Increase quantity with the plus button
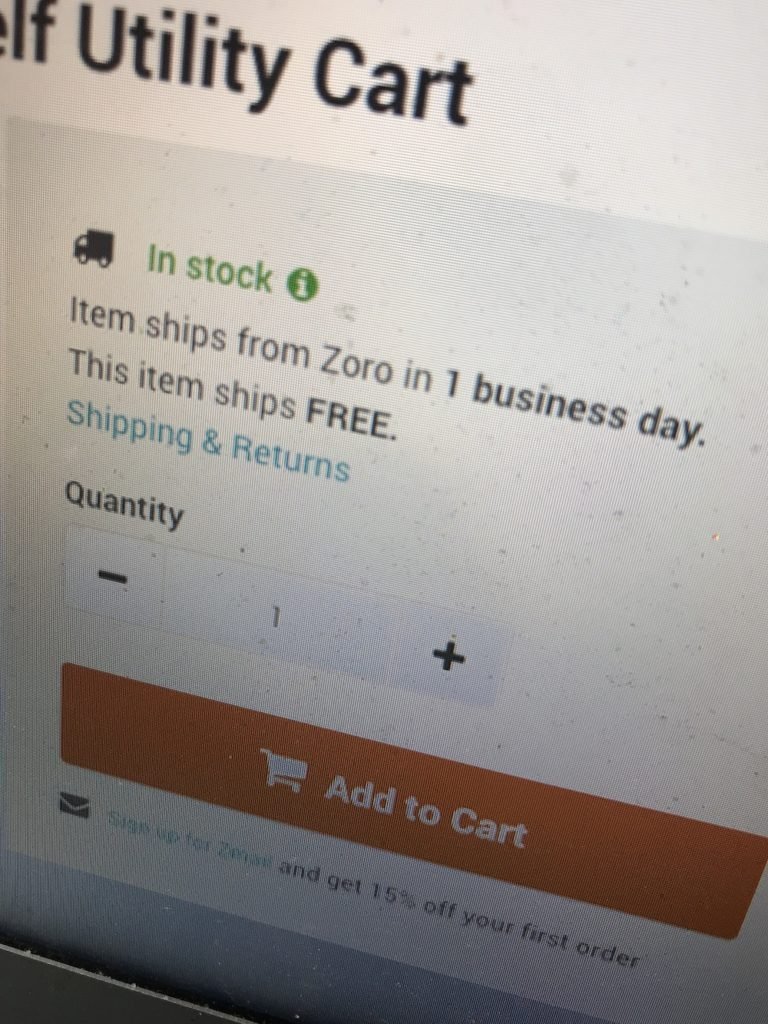Screen dimensions: 768x1024 449,656
